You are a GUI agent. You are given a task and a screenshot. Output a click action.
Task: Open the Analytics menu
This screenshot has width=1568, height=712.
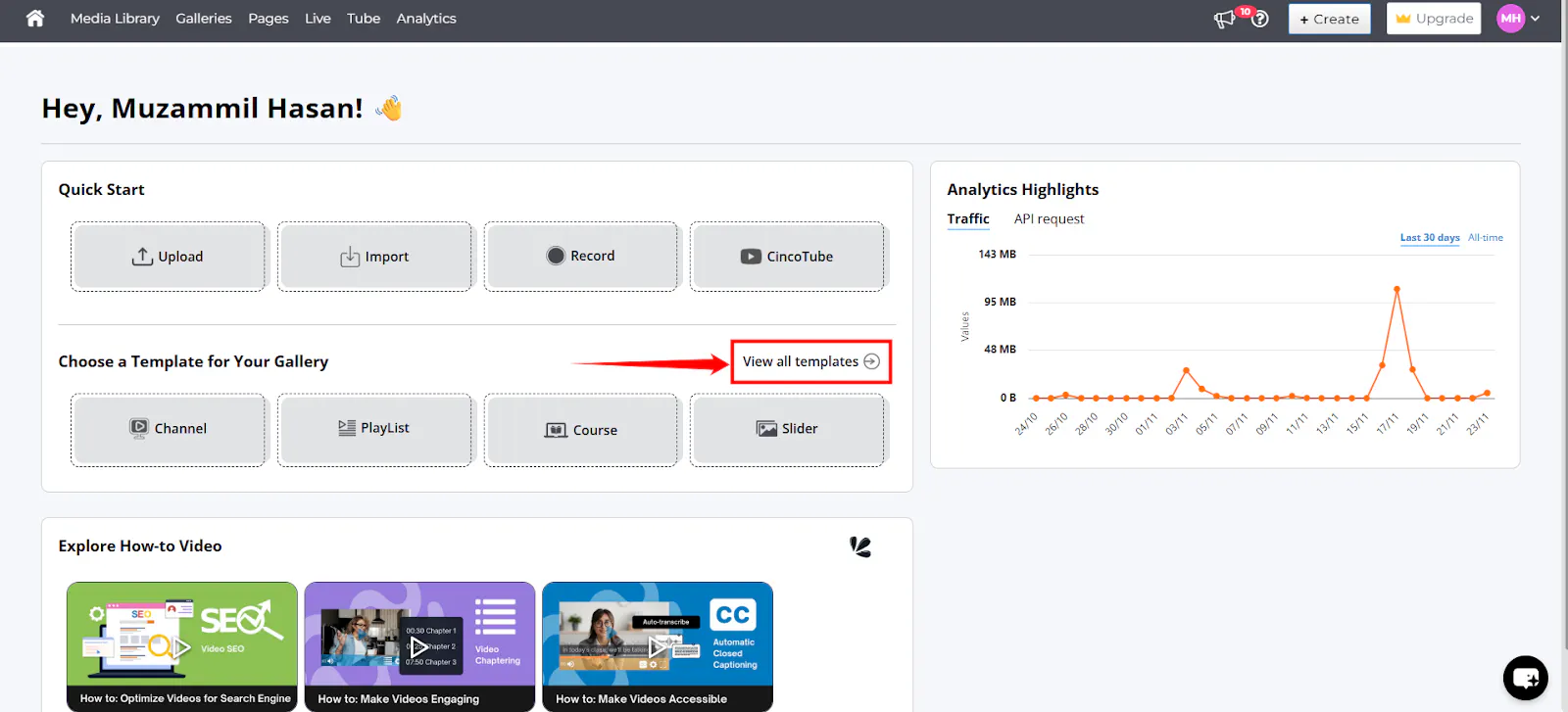click(x=426, y=19)
